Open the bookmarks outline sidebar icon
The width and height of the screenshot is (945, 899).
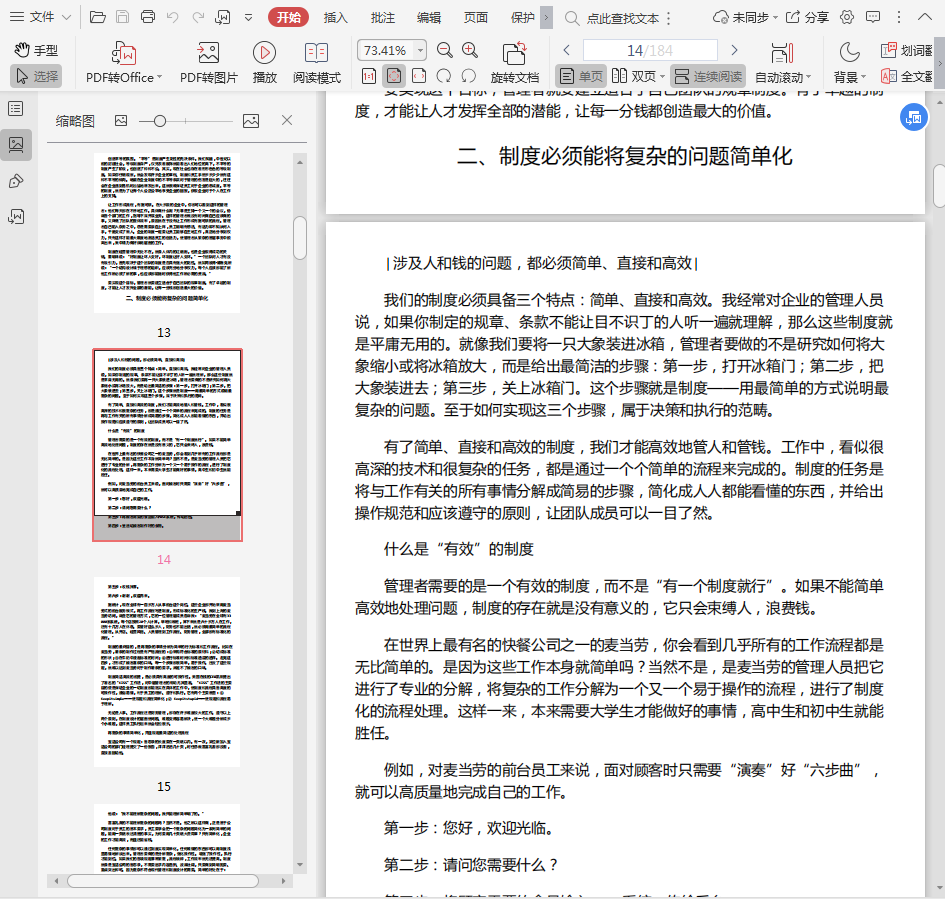coord(16,108)
